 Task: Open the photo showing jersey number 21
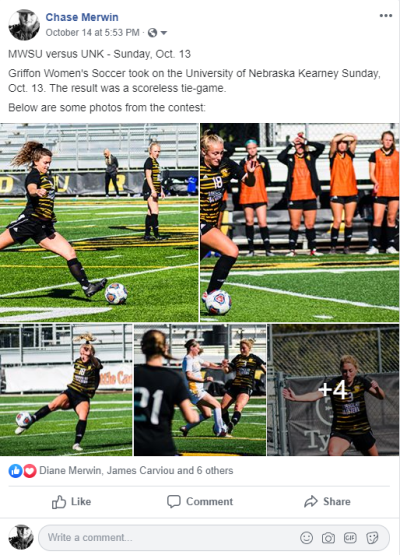click(x=200, y=390)
